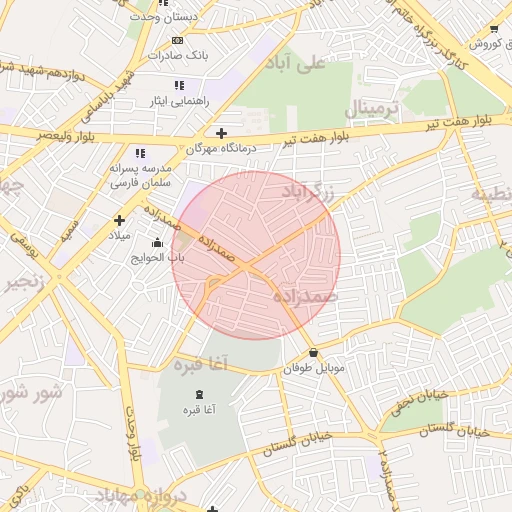Click the صمدزاده street label inside the circle

click(x=217, y=249)
